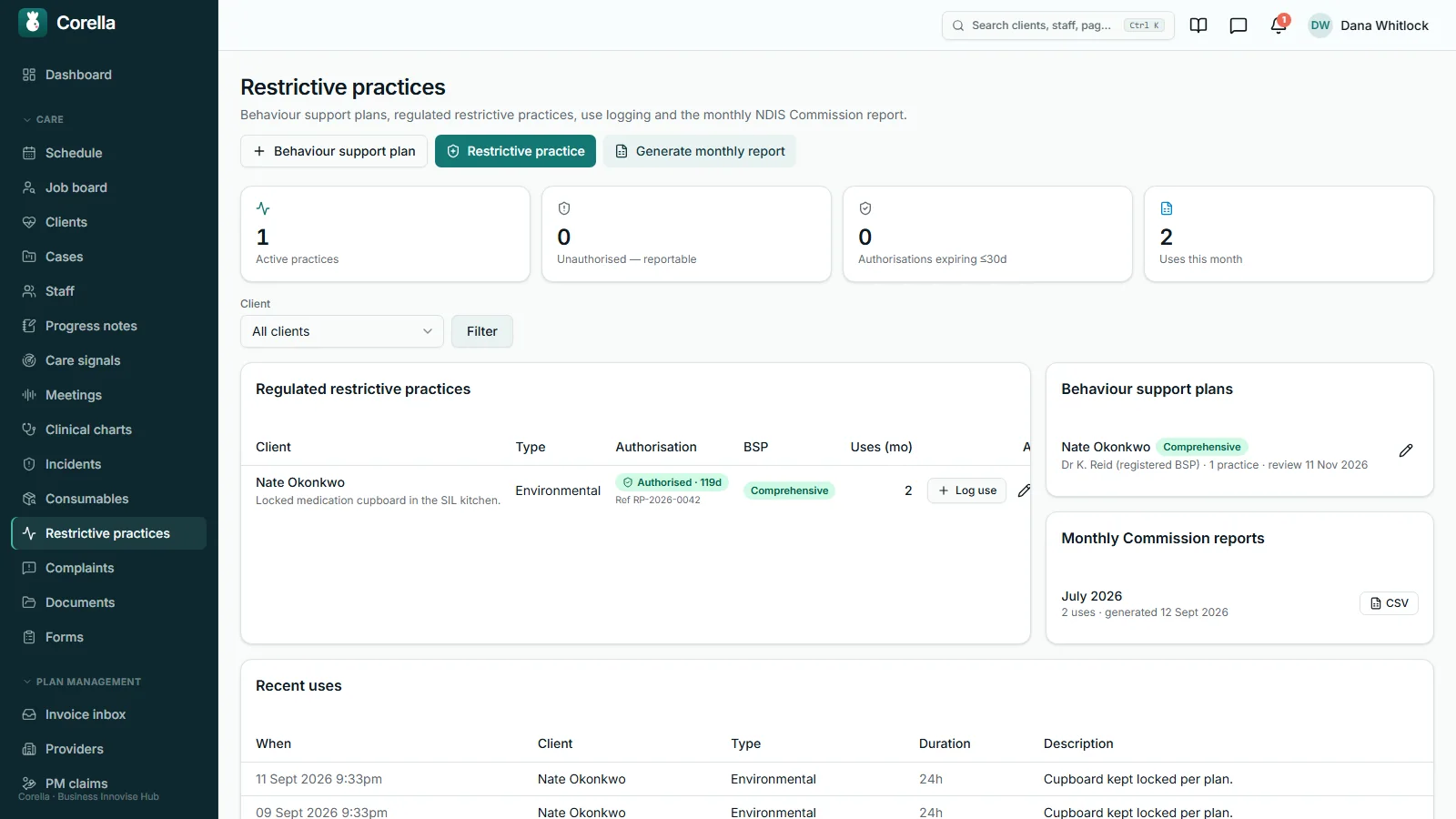1456x819 pixels.
Task: Open the messages chat icon
Action: (x=1239, y=25)
